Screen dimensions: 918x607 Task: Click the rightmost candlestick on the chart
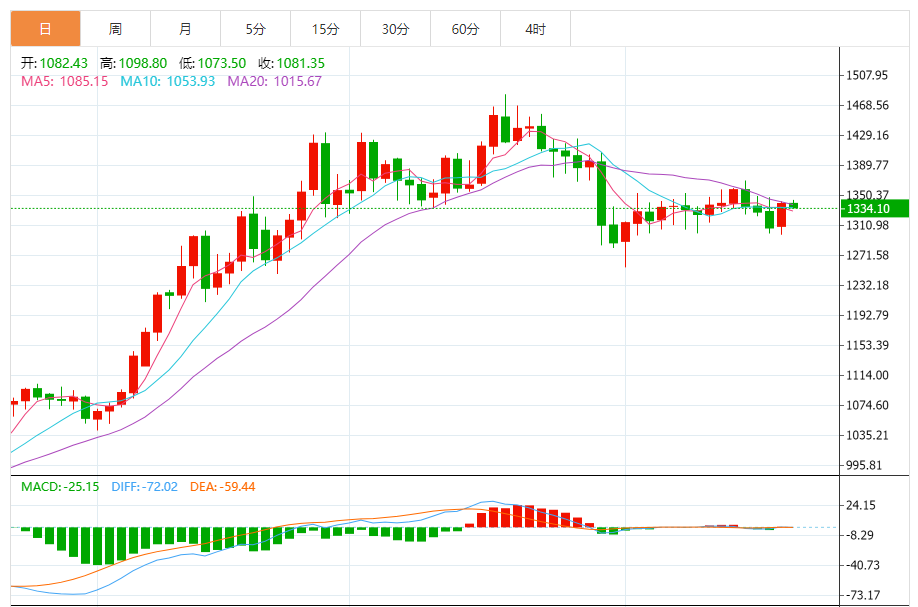[x=793, y=205]
